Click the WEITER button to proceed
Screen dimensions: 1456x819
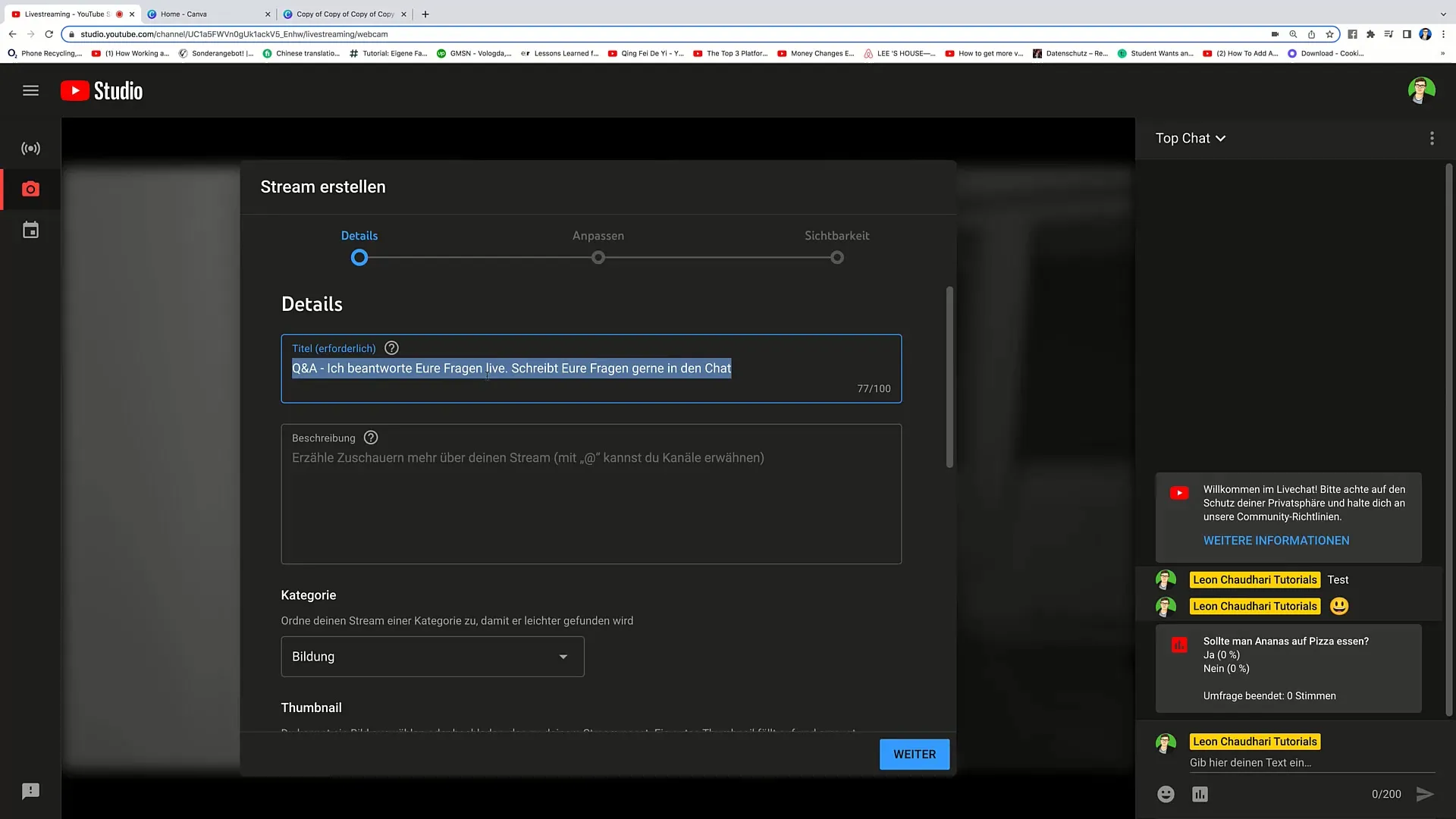[915, 754]
